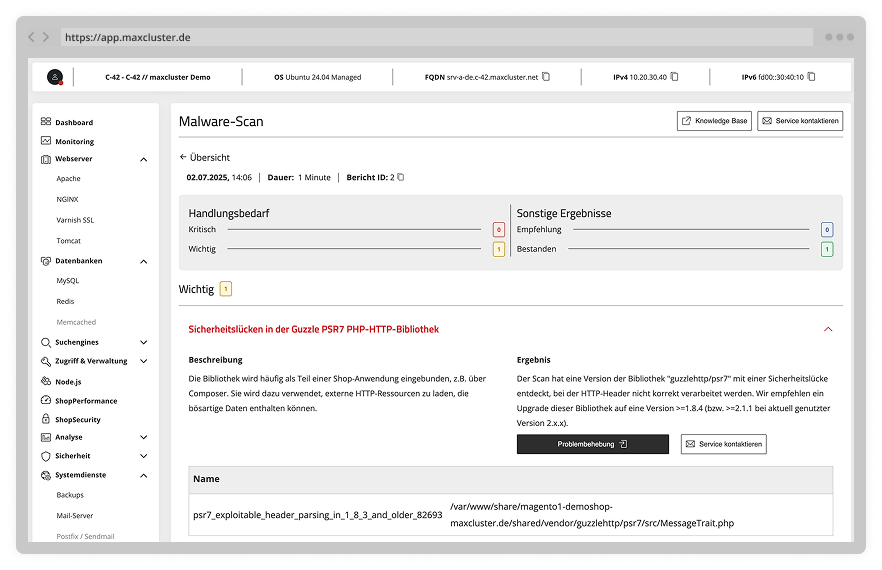Click the Wichtig section heading badge

pos(226,289)
